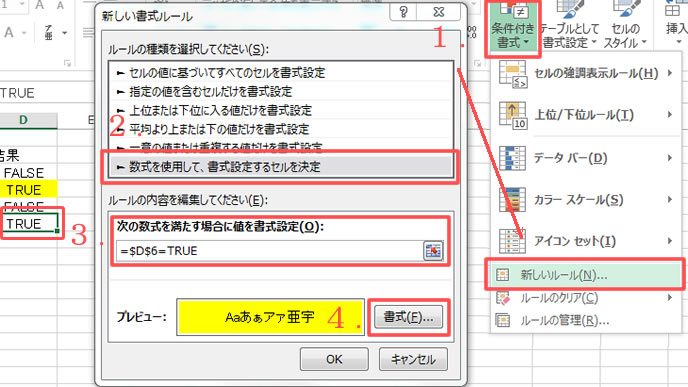This screenshot has height=387, width=688.
Task: Expand カラー スケール submenu arrow
Action: click(x=670, y=199)
